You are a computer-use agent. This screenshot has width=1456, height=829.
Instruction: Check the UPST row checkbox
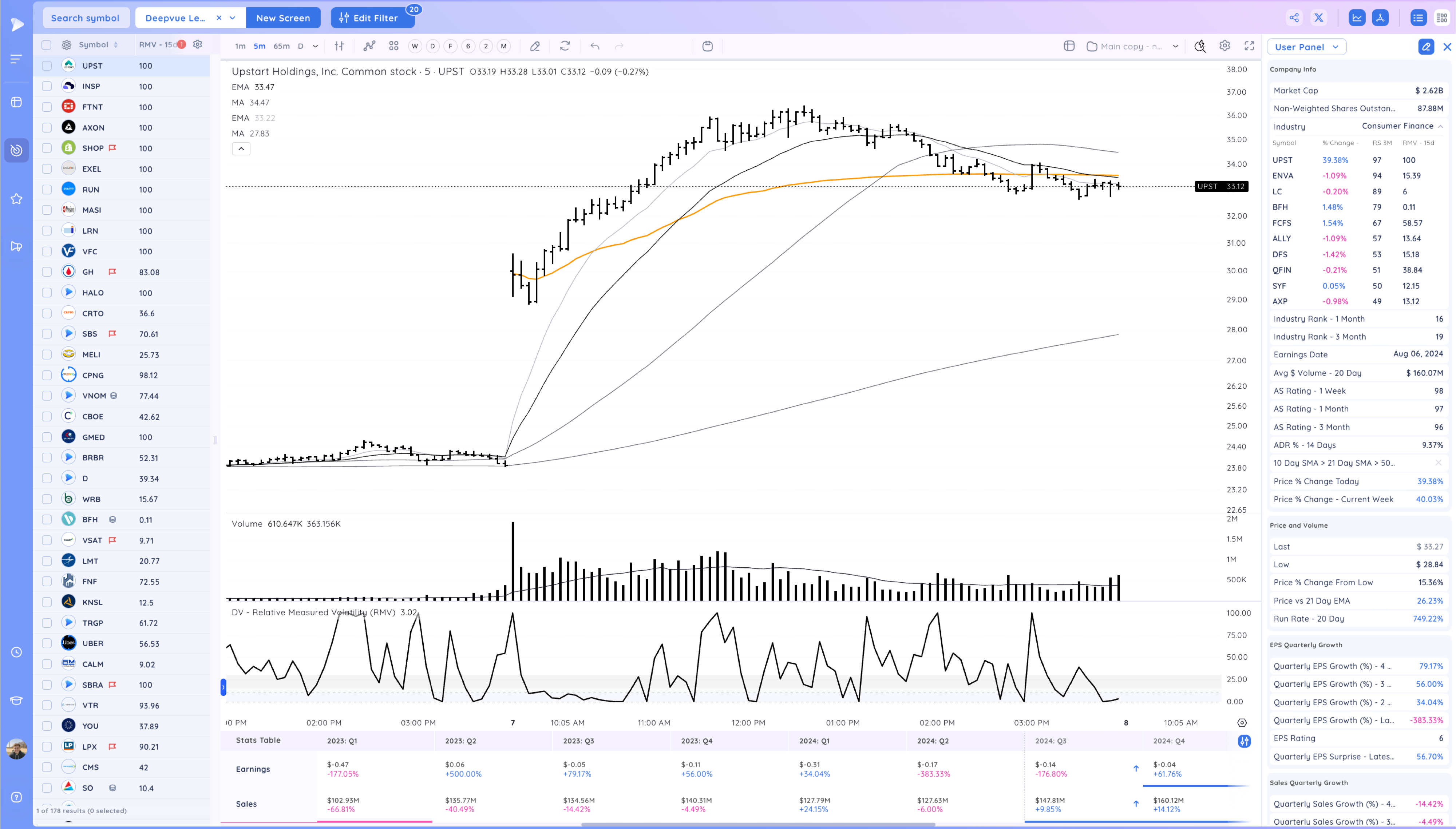pos(47,66)
